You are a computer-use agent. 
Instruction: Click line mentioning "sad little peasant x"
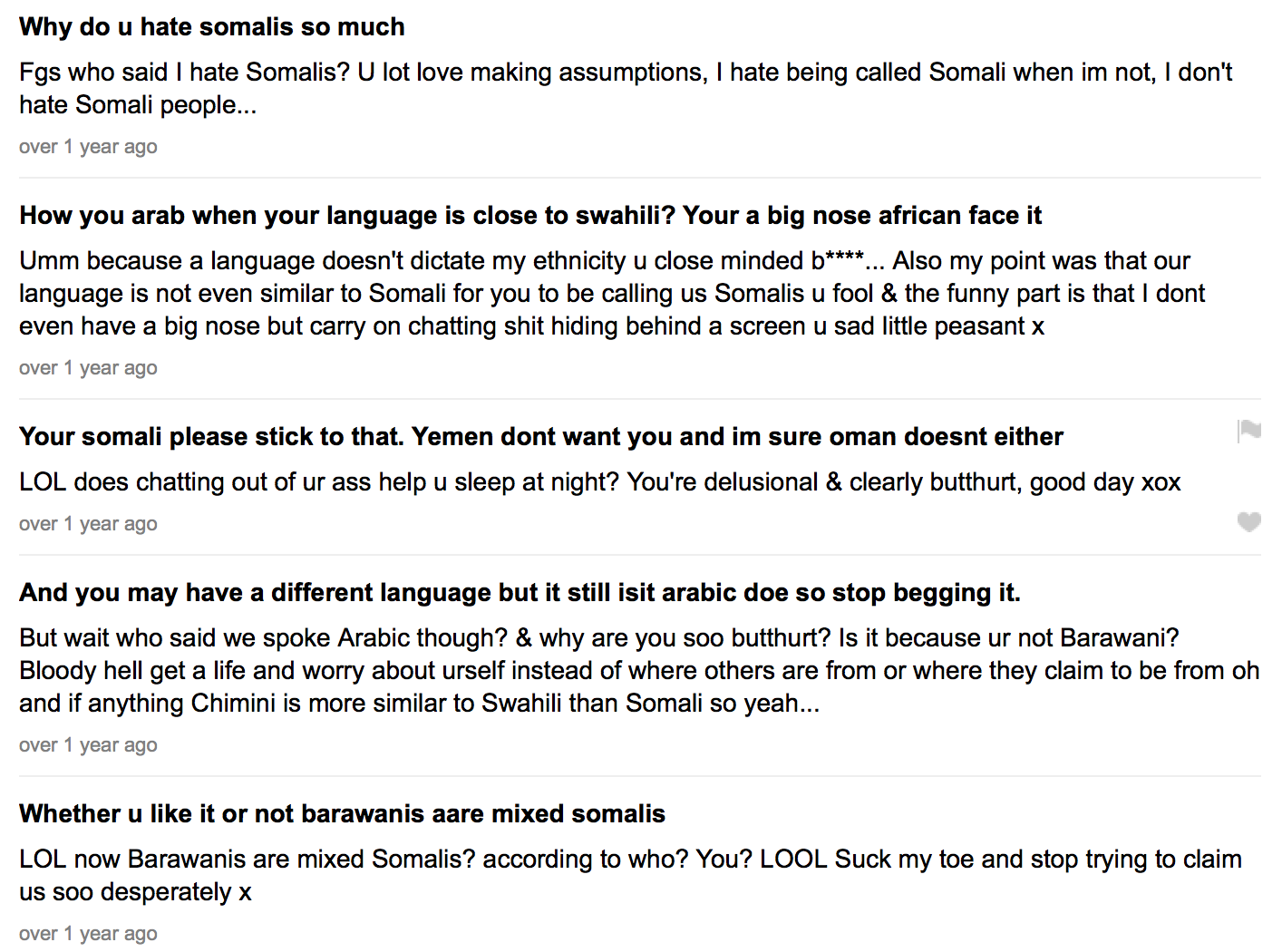(x=531, y=326)
